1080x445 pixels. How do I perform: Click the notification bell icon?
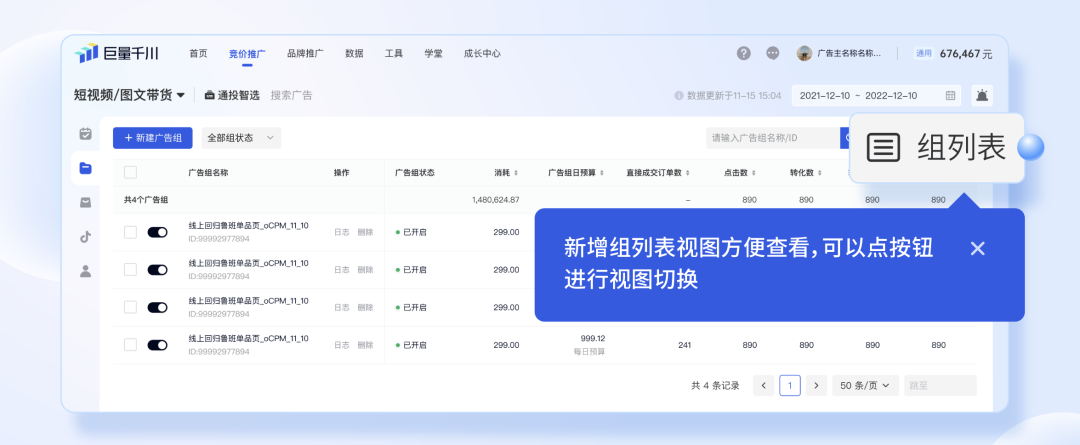tap(981, 95)
